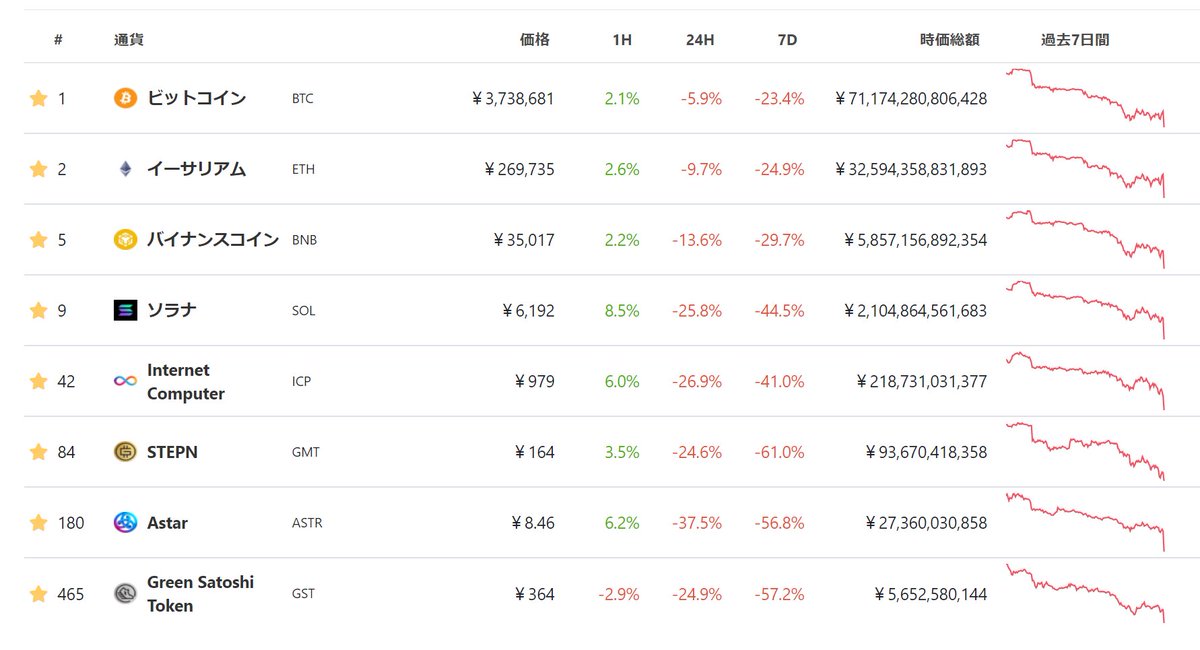This screenshot has height=650, width=1200.
Task: Click the orange Bitcoin coin logo
Action: pyautogui.click(x=125, y=98)
